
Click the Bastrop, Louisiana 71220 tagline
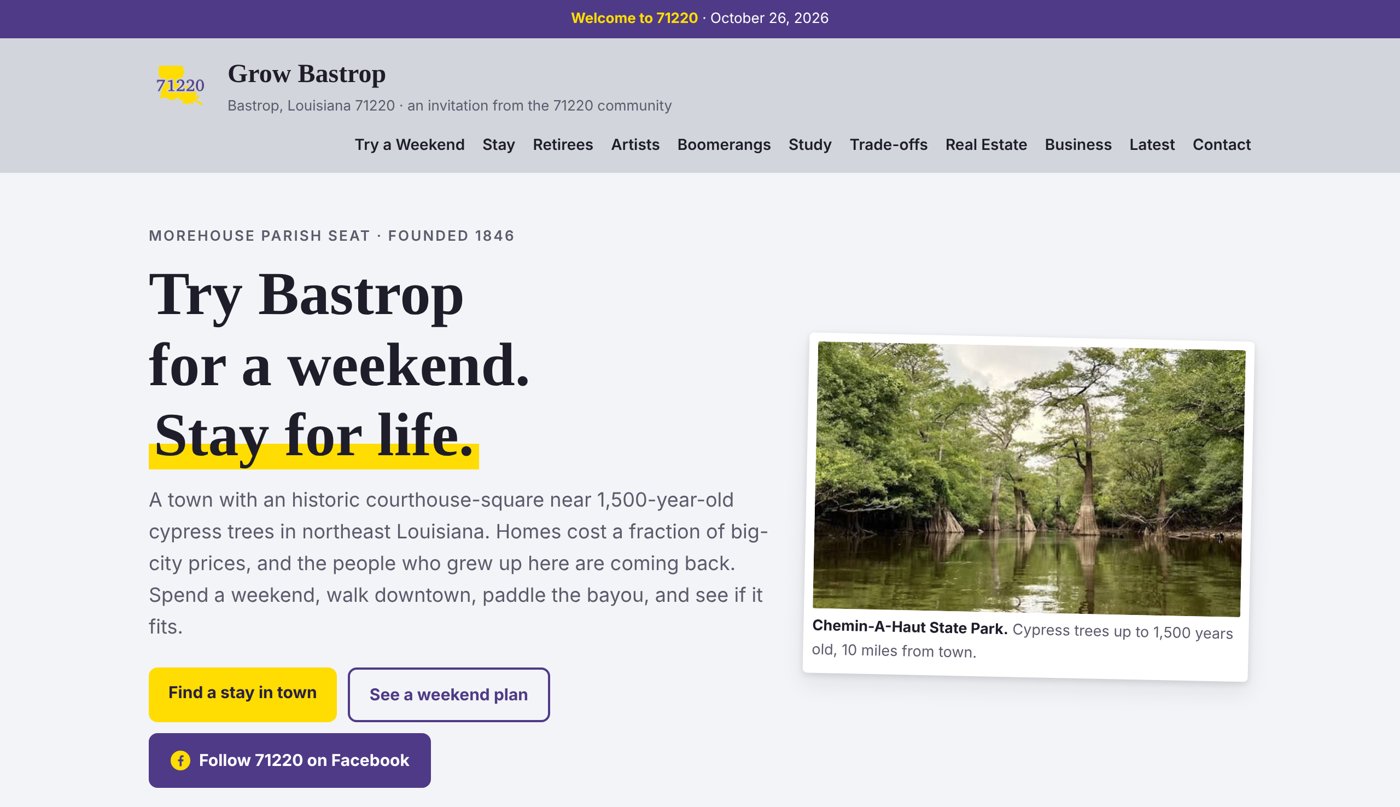point(450,106)
